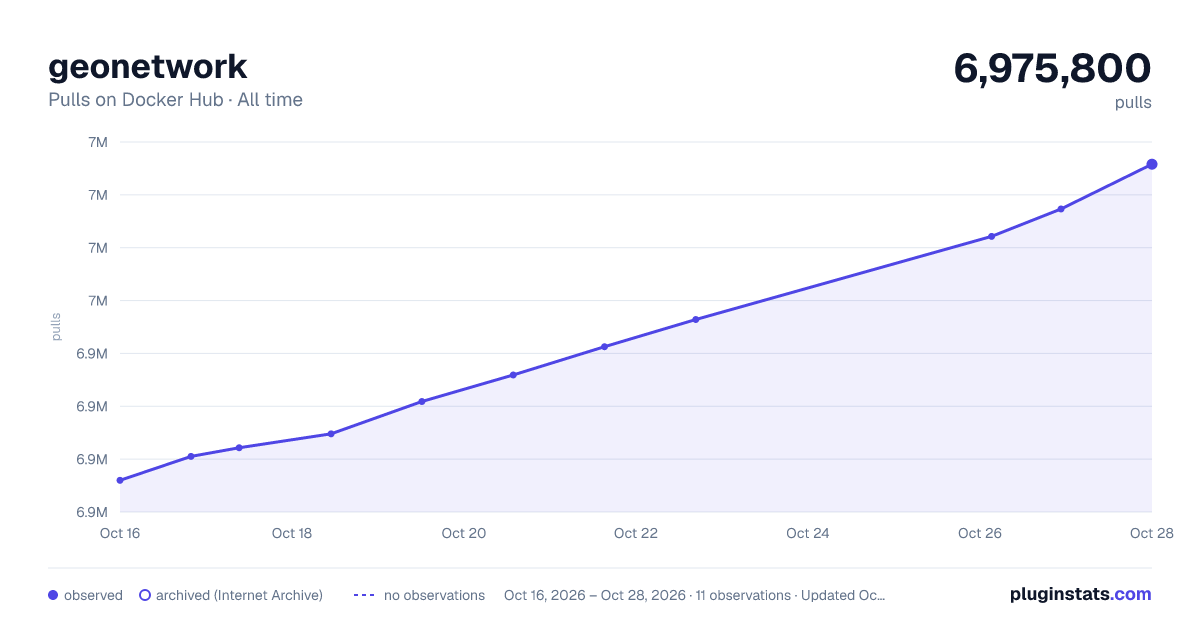Click the geonetwork chart title
Screen dimensions: 1200x630
[148, 67]
